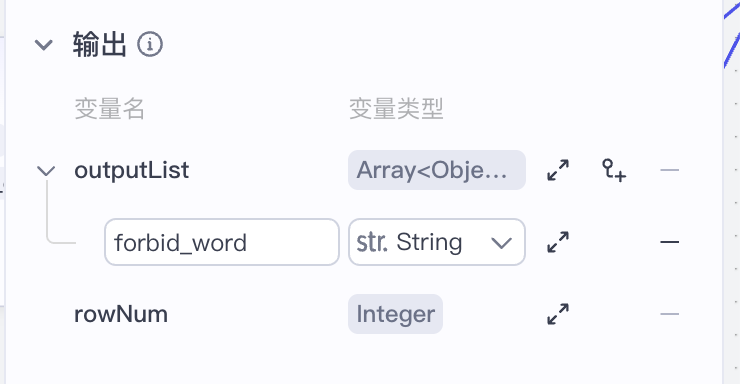This screenshot has height=384, width=740.
Task: Select the rowNum variable name
Action: coord(121,314)
